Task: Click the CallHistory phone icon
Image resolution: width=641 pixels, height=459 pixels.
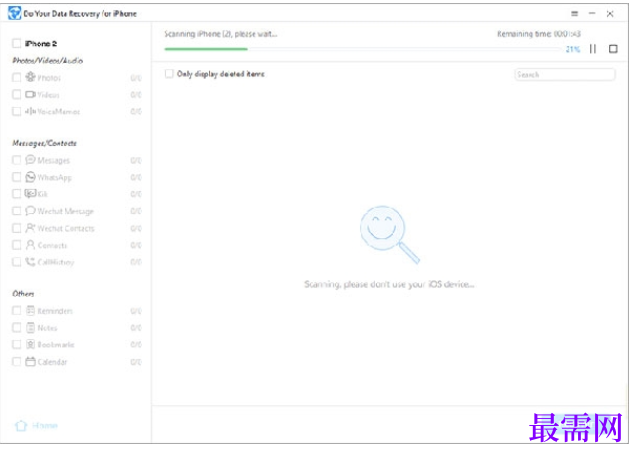Action: tap(31, 262)
